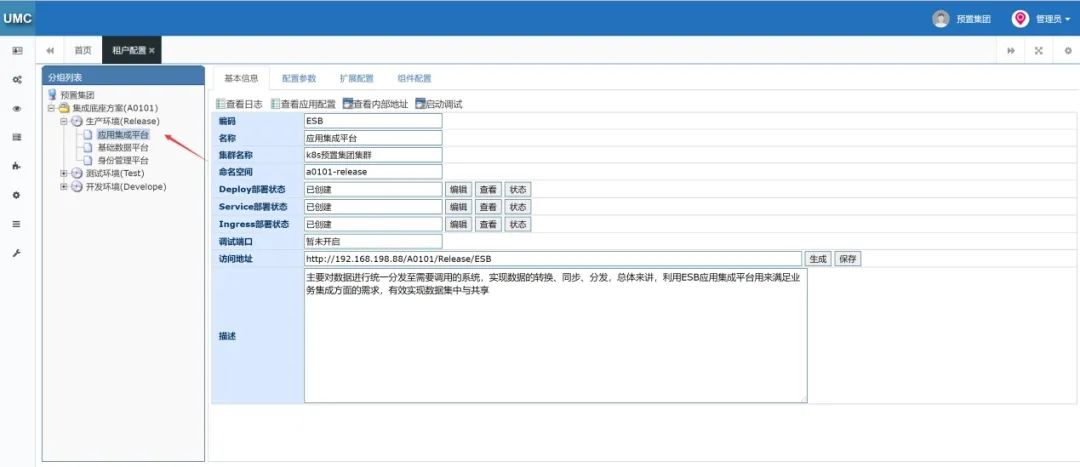This screenshot has height=467, width=1080.
Task: Select 预置集团 root tree node
Action: click(x=76, y=95)
